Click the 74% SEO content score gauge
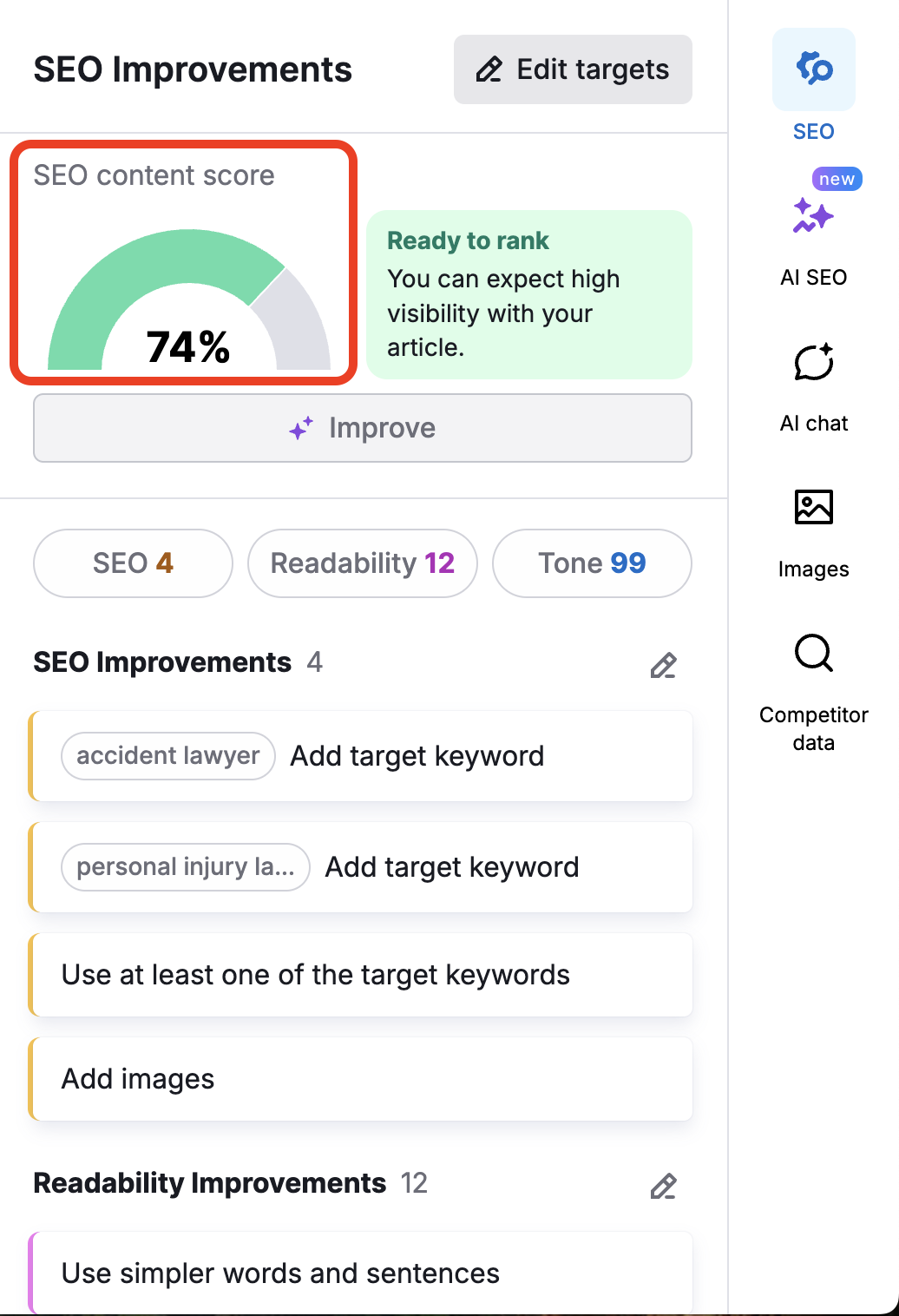Viewport: 899px width, 1316px height. [184, 295]
